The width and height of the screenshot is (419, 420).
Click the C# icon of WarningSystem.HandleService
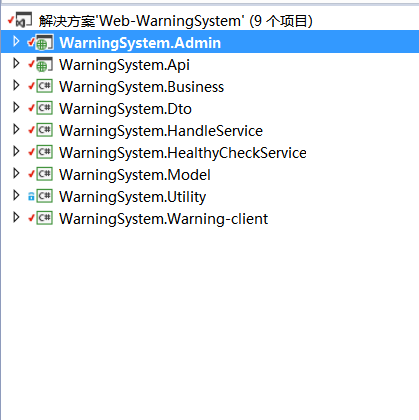(x=44, y=130)
